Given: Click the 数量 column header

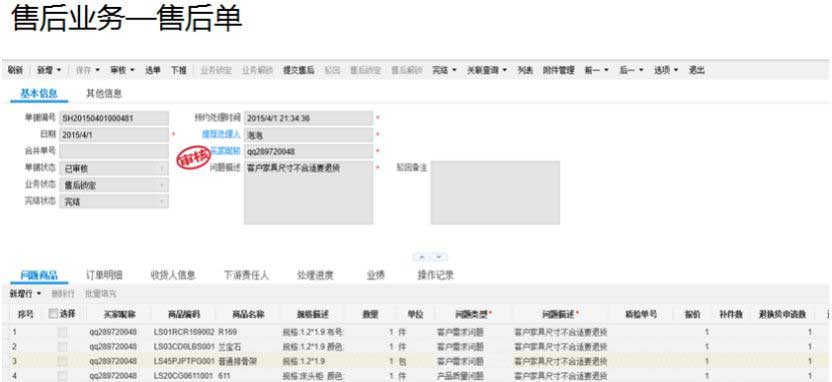Looking at the screenshot, I should pos(370,314).
